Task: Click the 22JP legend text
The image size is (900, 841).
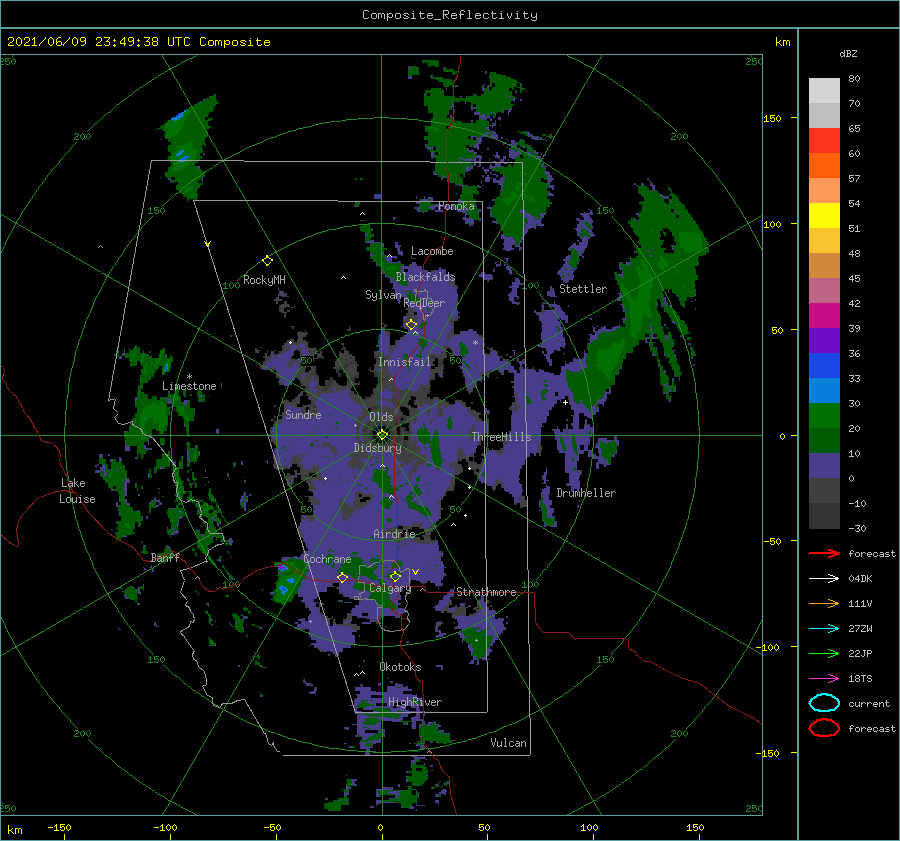Action: tap(860, 653)
